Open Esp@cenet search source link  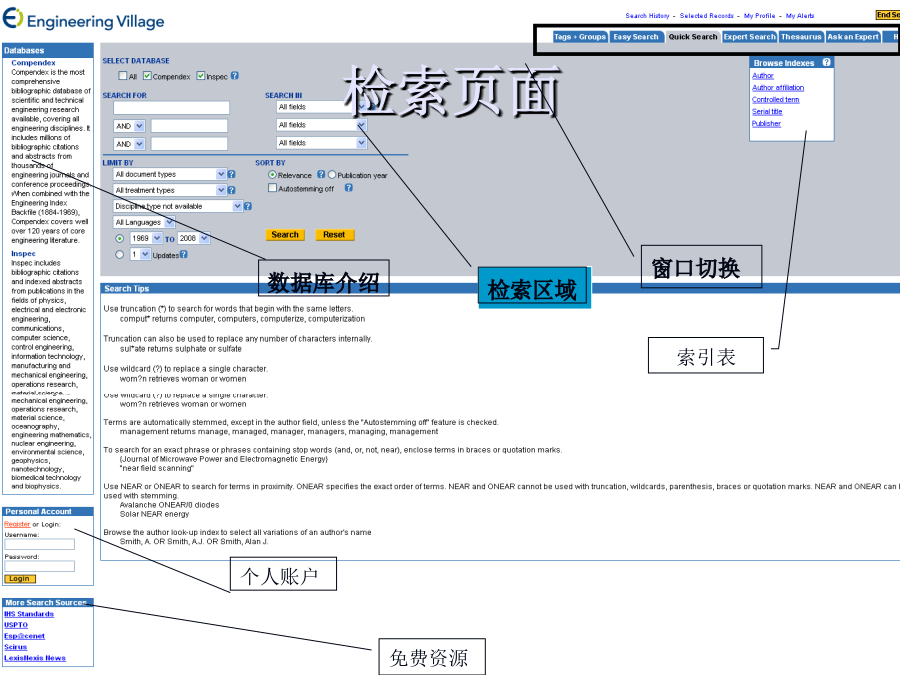pyautogui.click(x=24, y=636)
